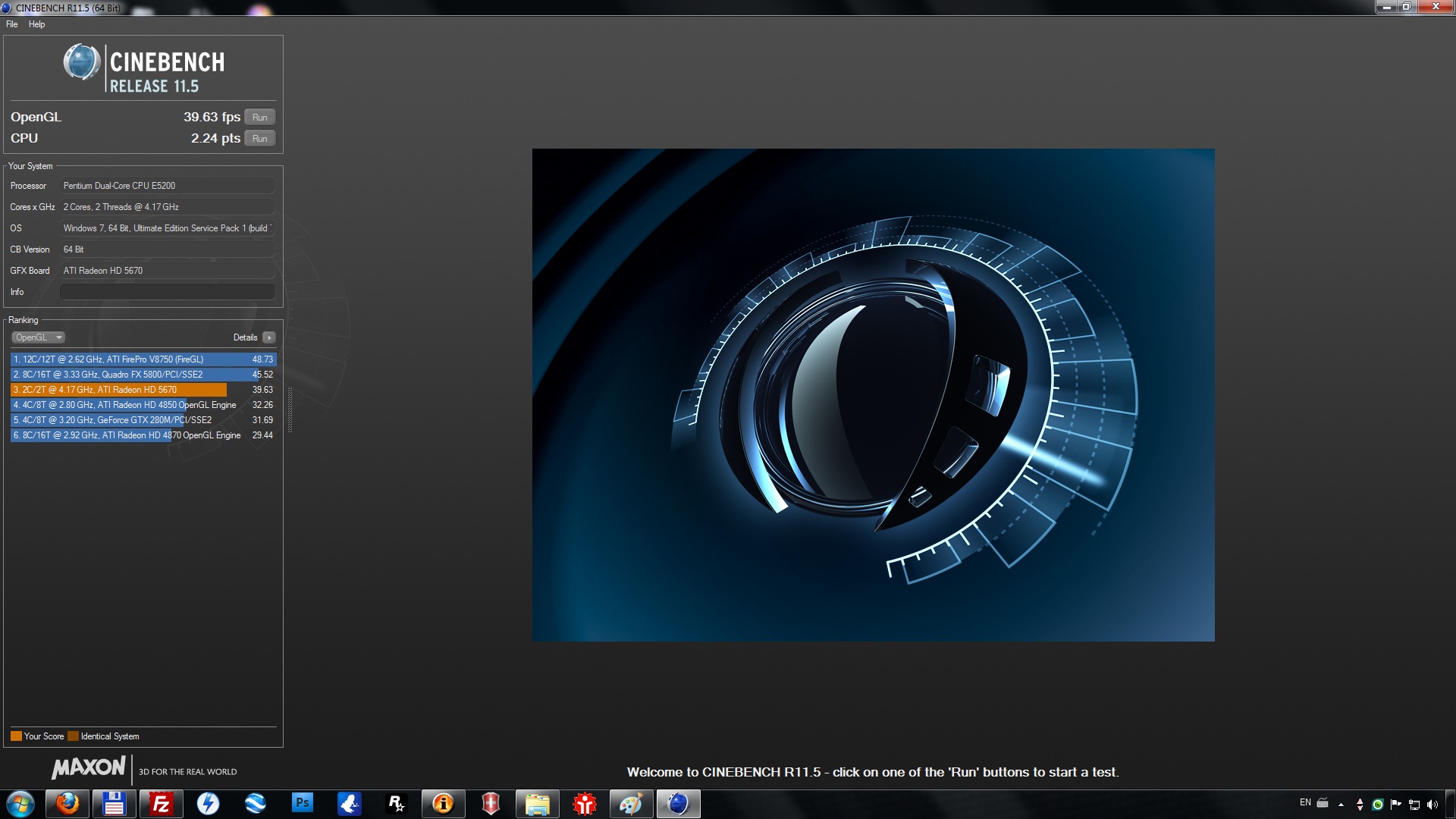Expand ranking Details with arrow button
Viewport: 1456px width, 819px height.
point(268,337)
